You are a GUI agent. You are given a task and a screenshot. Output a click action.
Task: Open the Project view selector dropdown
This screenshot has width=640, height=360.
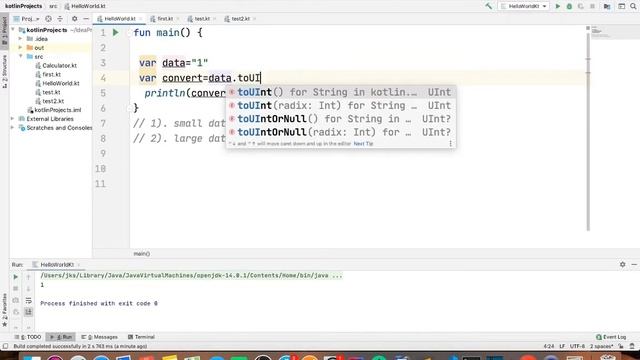pos(27,19)
